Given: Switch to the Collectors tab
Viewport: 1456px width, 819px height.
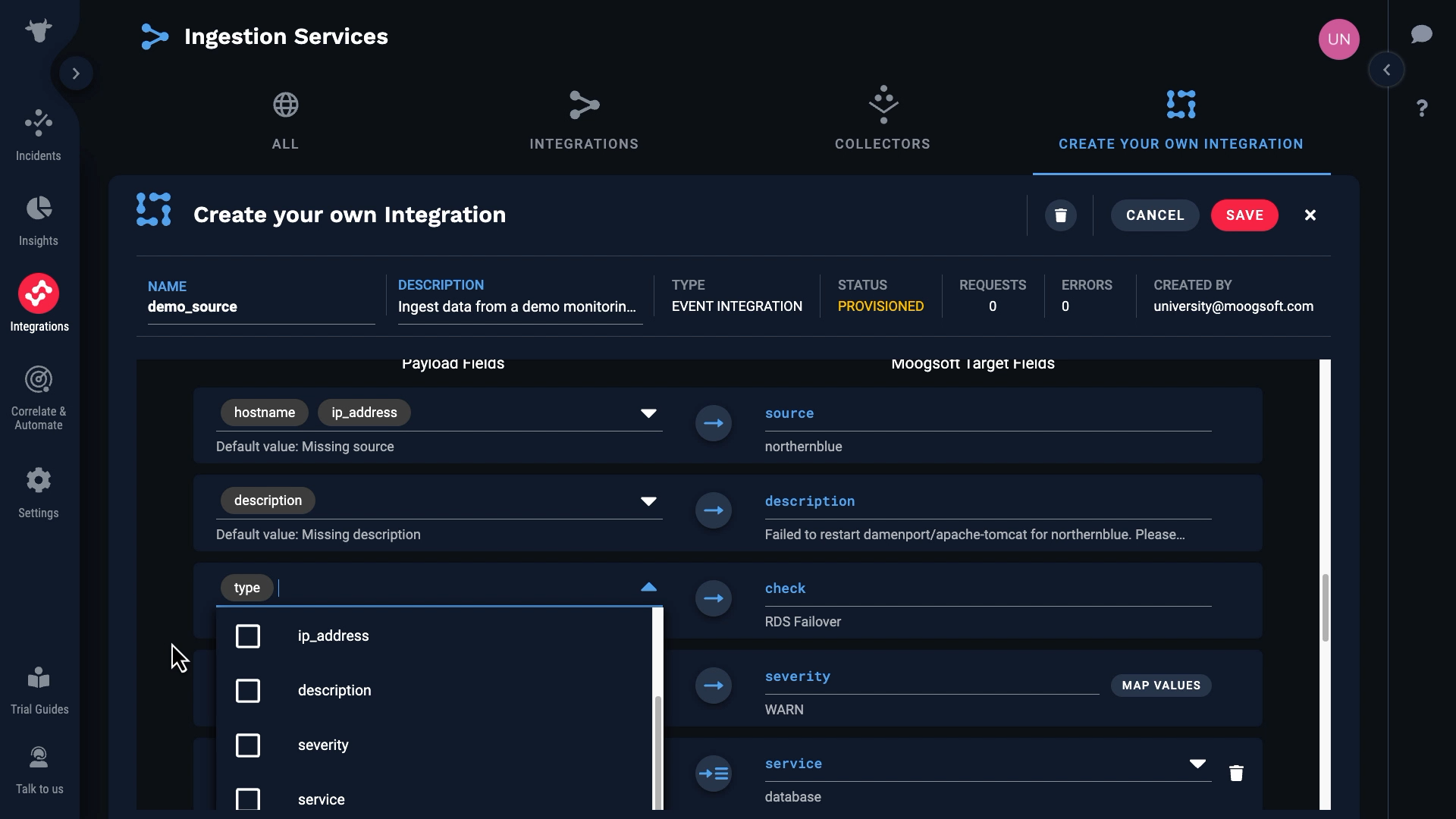Looking at the screenshot, I should pos(883,121).
